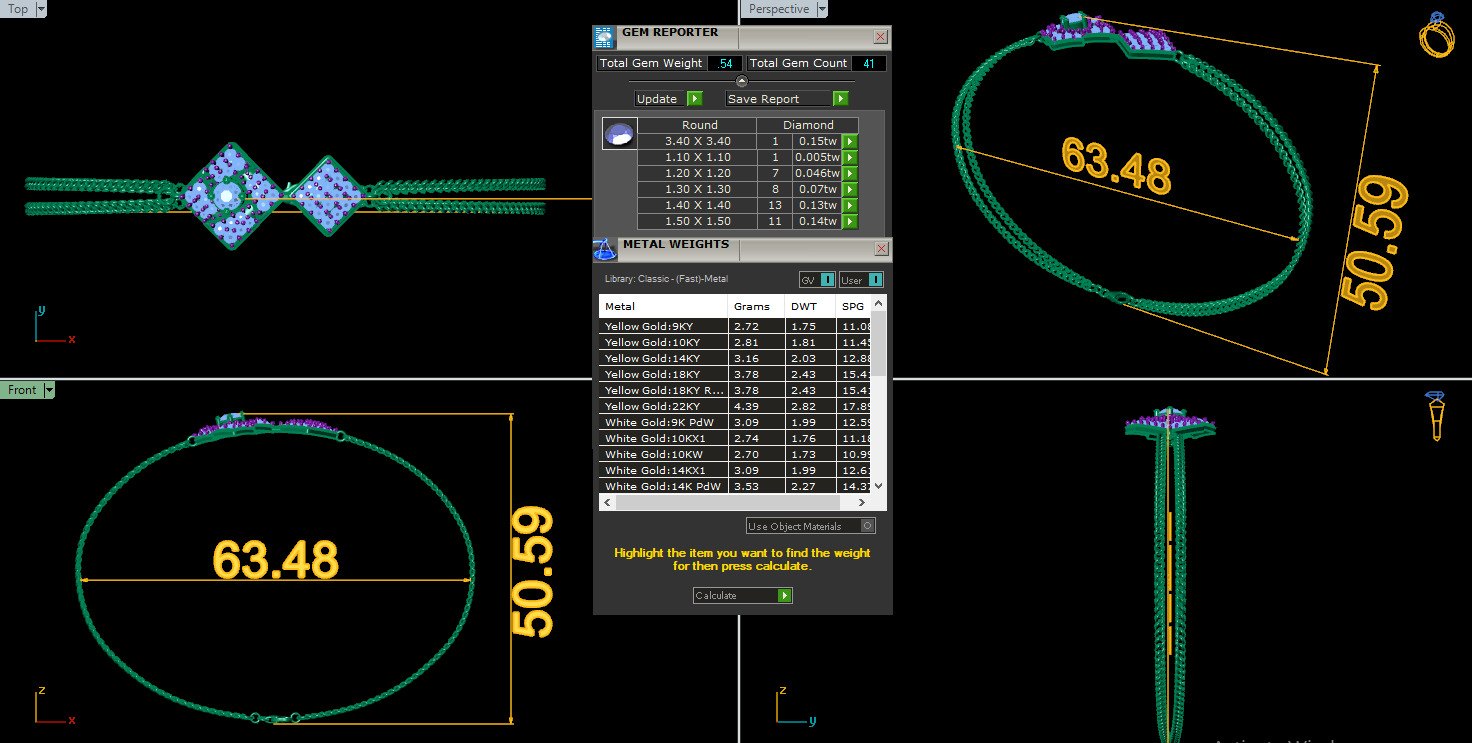Click the 3.40 X 3.40 size cell
Image resolution: width=1472 pixels, height=743 pixels.
(x=697, y=141)
